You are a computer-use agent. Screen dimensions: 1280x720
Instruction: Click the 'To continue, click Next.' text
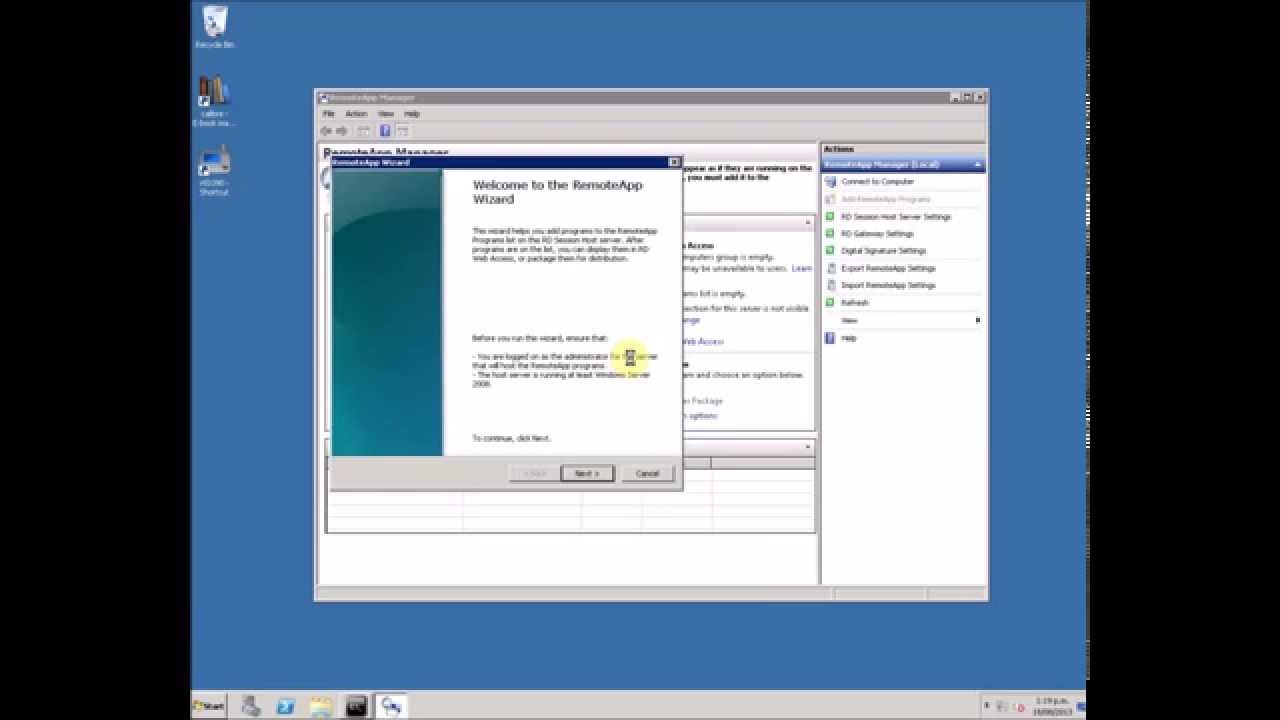511,438
